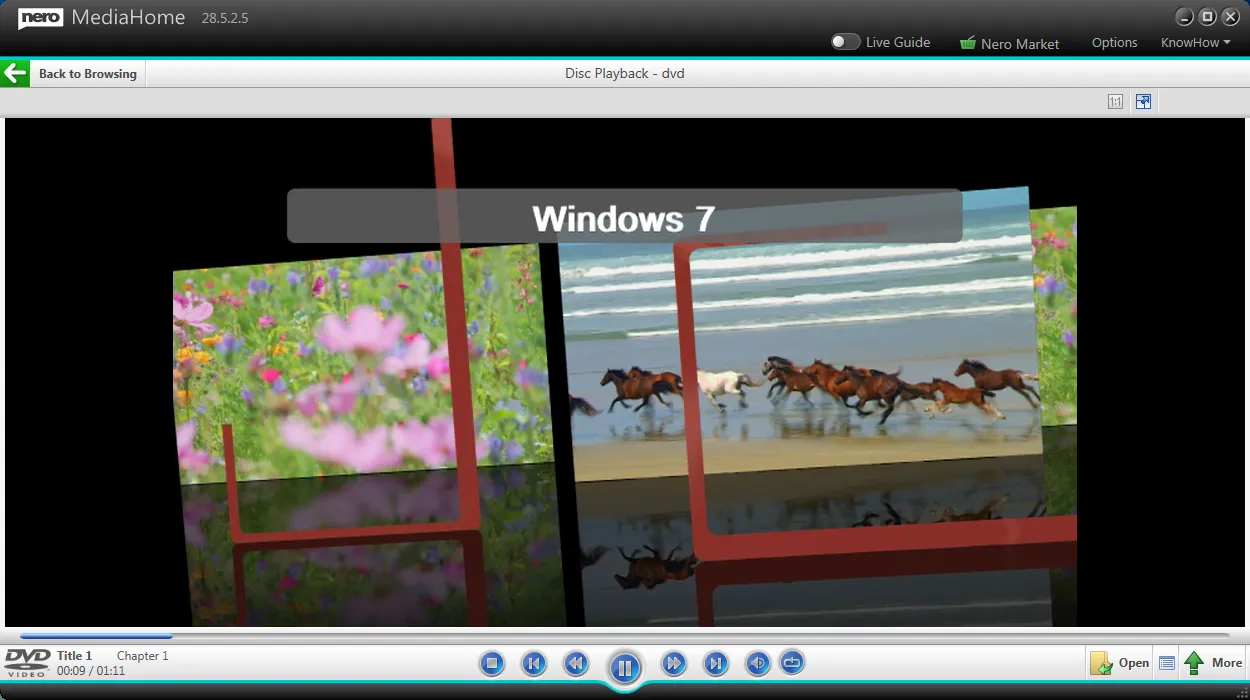Stop the DVD playback
Image resolution: width=1250 pixels, height=700 pixels.
coord(492,663)
